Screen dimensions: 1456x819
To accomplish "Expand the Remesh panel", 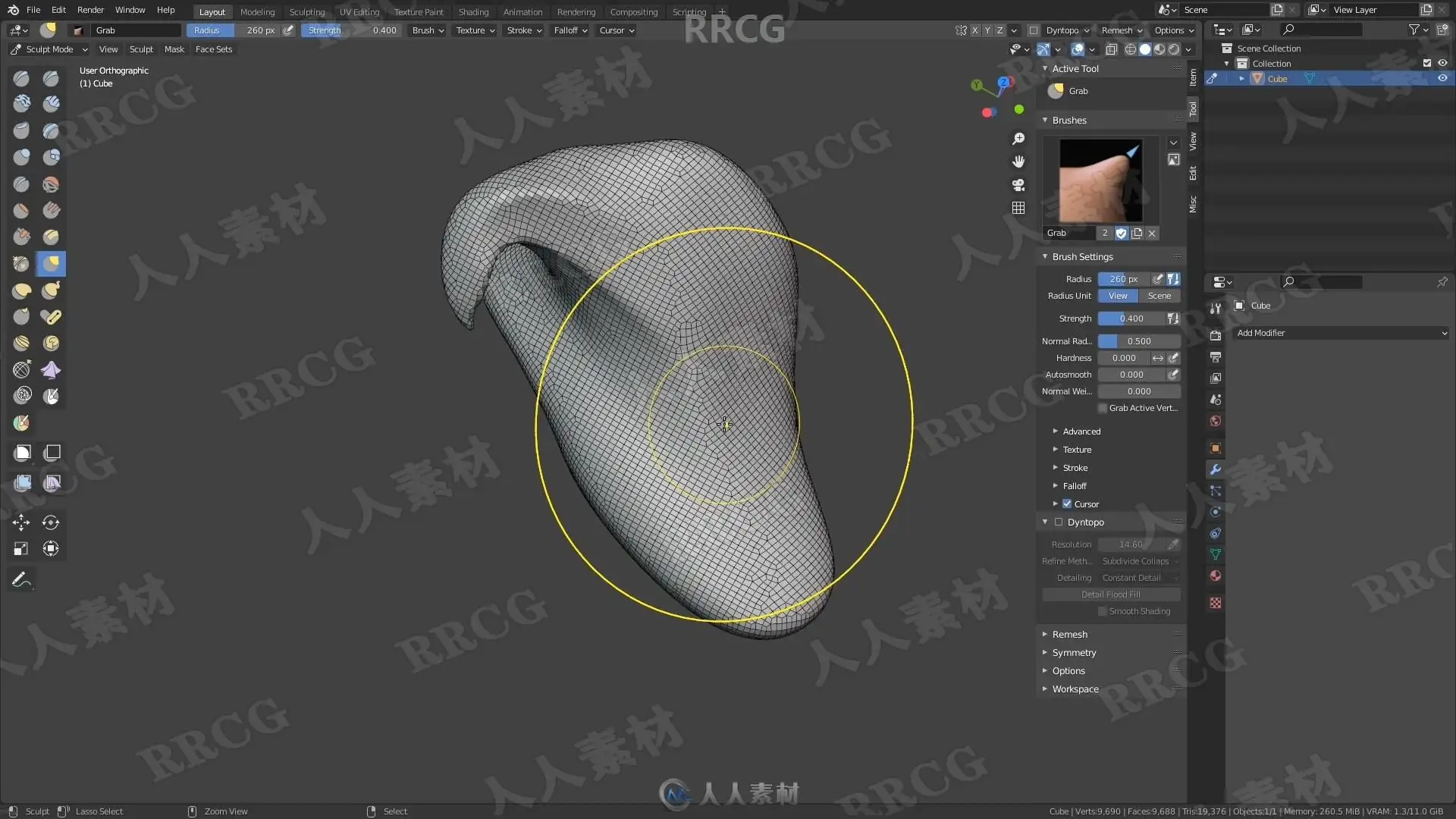I will [x=1069, y=634].
